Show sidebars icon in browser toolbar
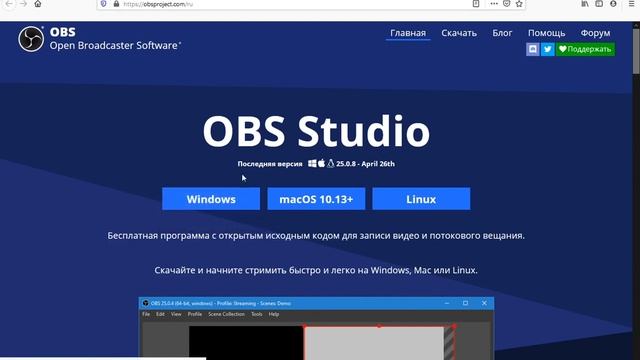640x360 pixels. [x=599, y=4]
